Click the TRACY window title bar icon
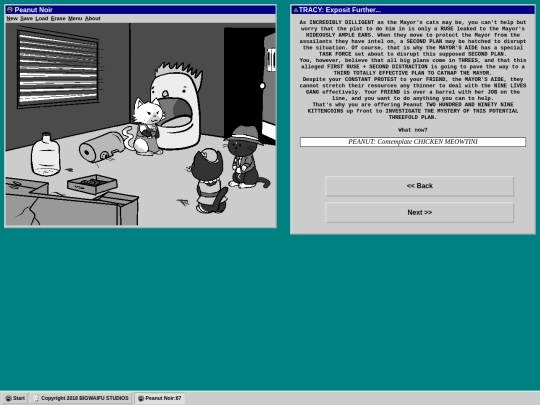This screenshot has height=405, width=540. click(295, 10)
